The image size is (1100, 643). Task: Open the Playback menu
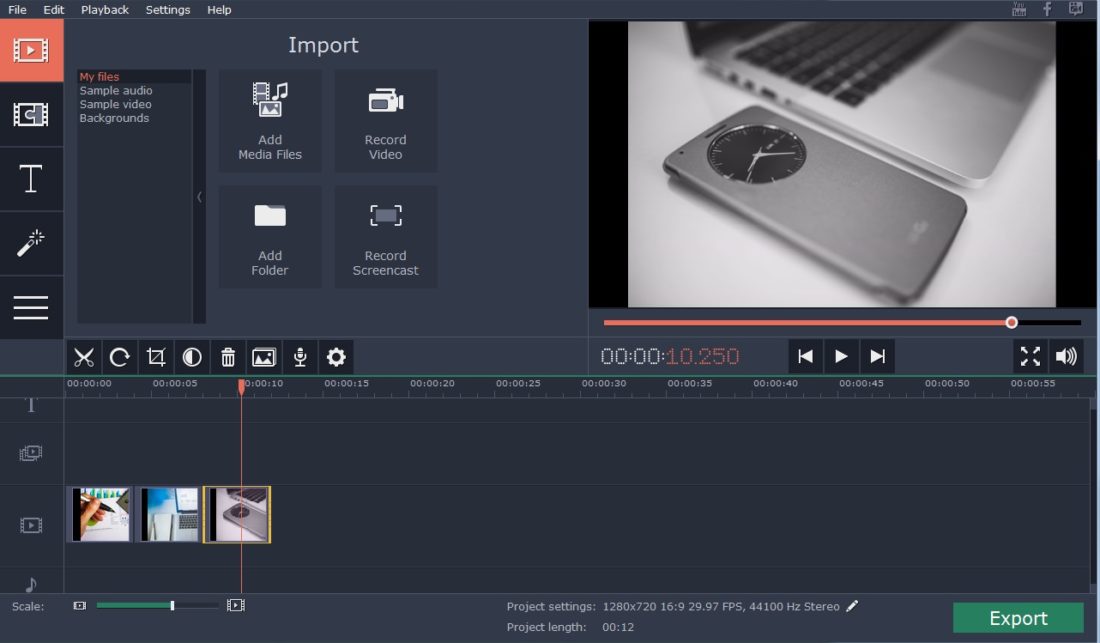tap(105, 10)
